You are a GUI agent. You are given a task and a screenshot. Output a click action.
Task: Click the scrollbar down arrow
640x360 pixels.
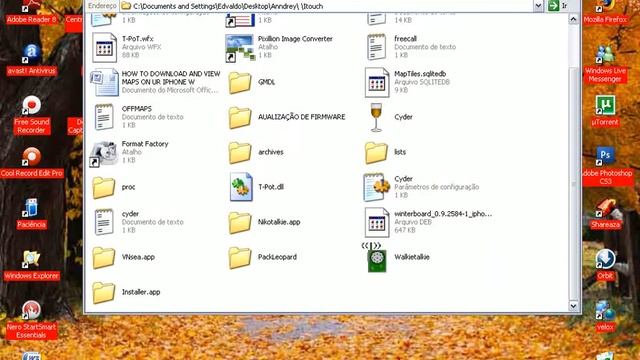574,306
